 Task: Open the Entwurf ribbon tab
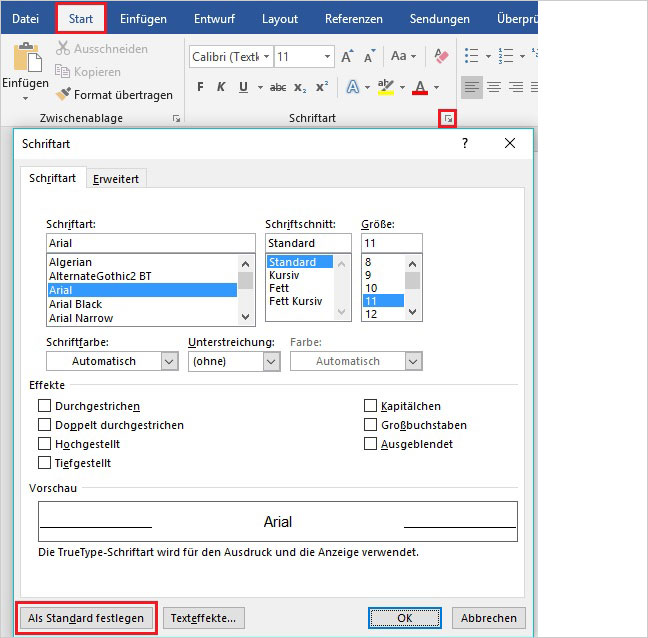coord(214,19)
